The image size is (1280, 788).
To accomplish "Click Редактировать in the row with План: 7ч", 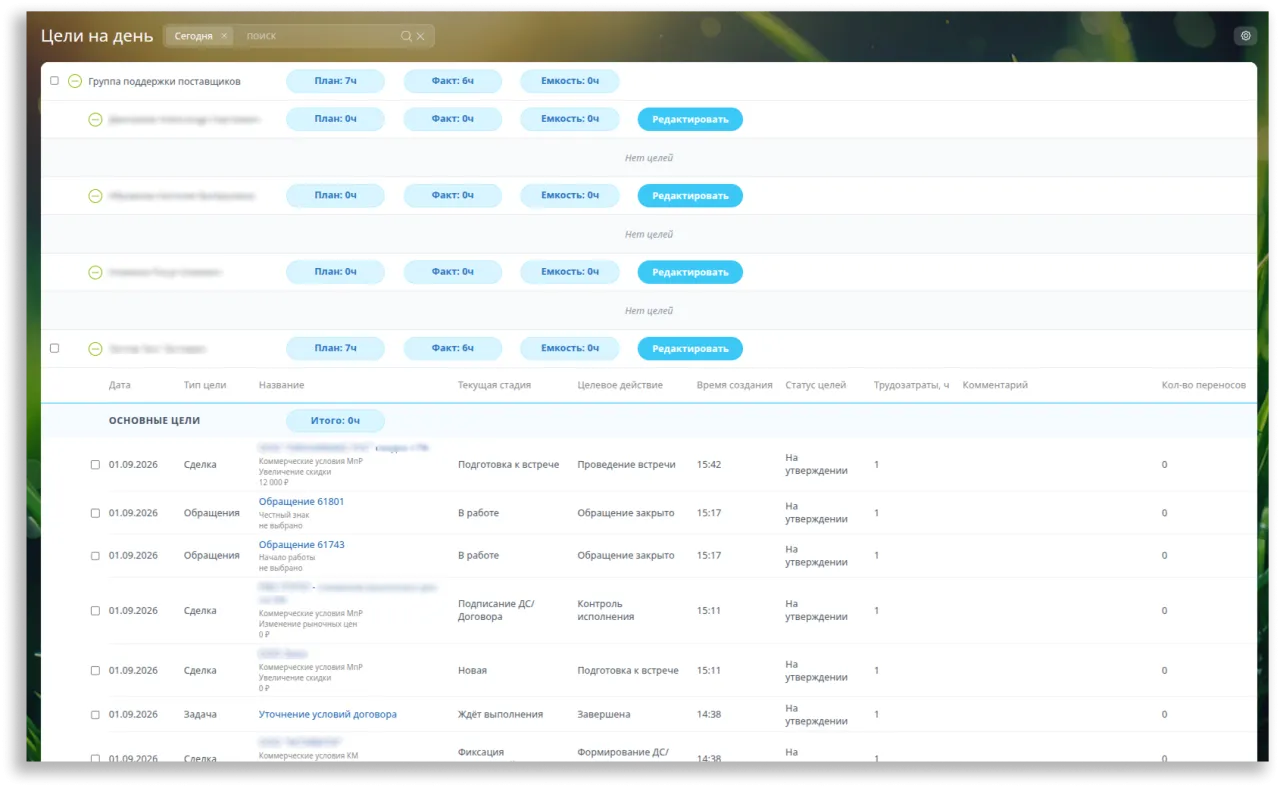I will point(690,349).
